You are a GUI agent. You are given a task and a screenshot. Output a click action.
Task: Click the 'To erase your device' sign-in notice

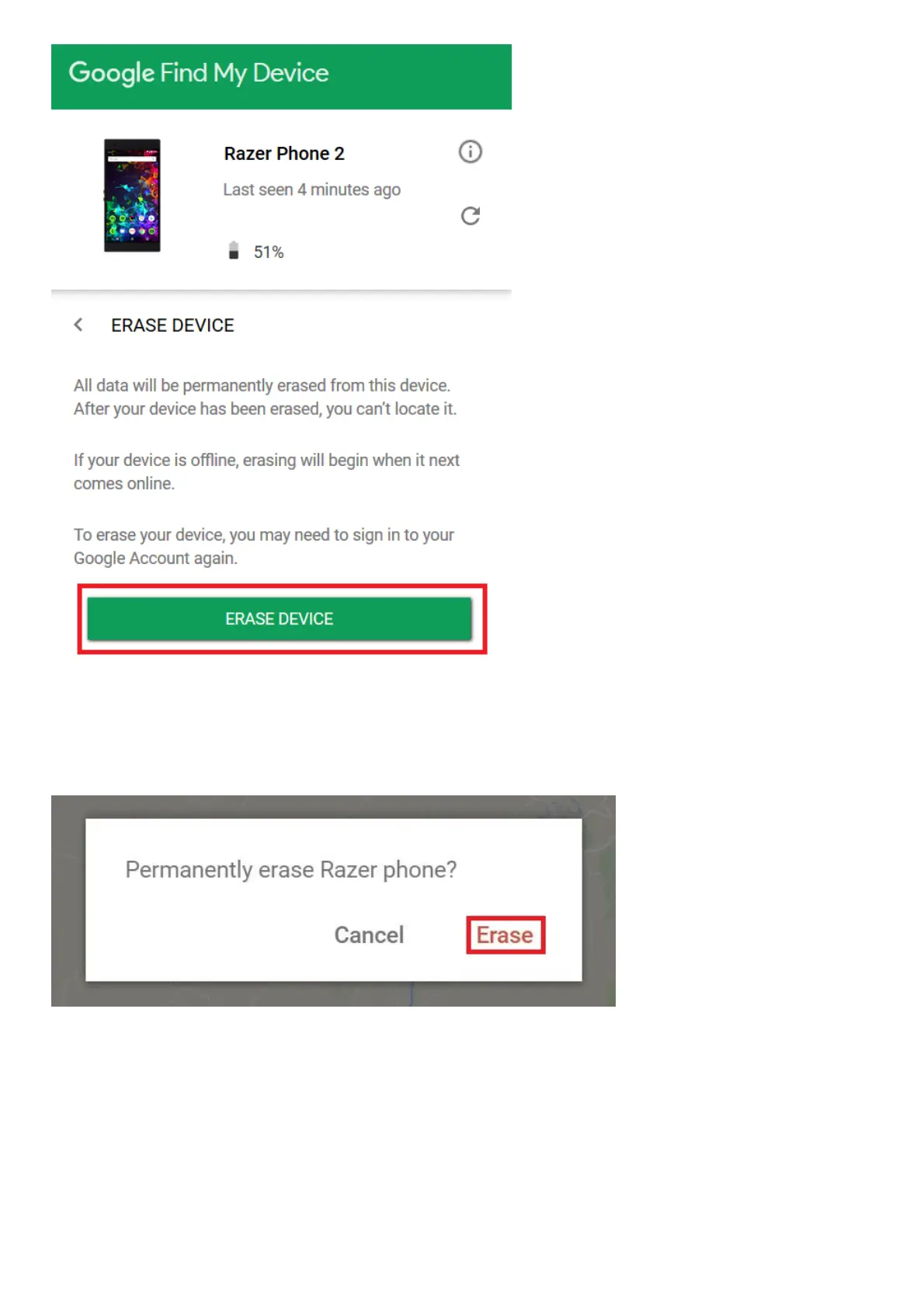[264, 546]
